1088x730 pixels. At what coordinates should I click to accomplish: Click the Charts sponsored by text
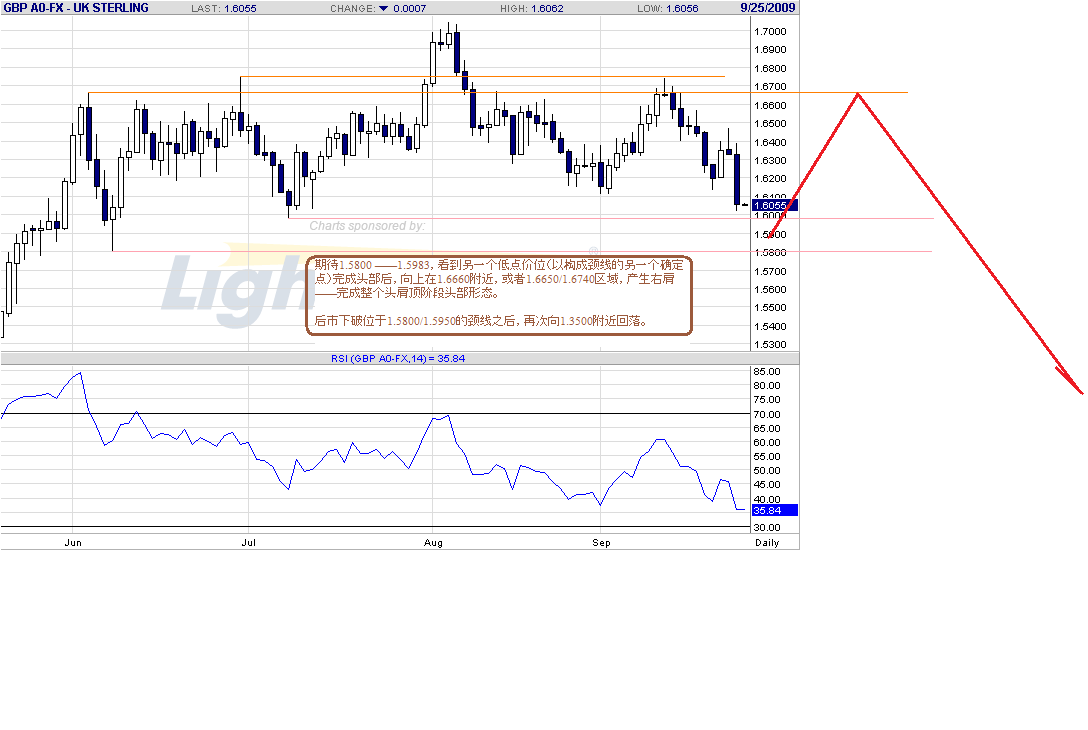(367, 226)
